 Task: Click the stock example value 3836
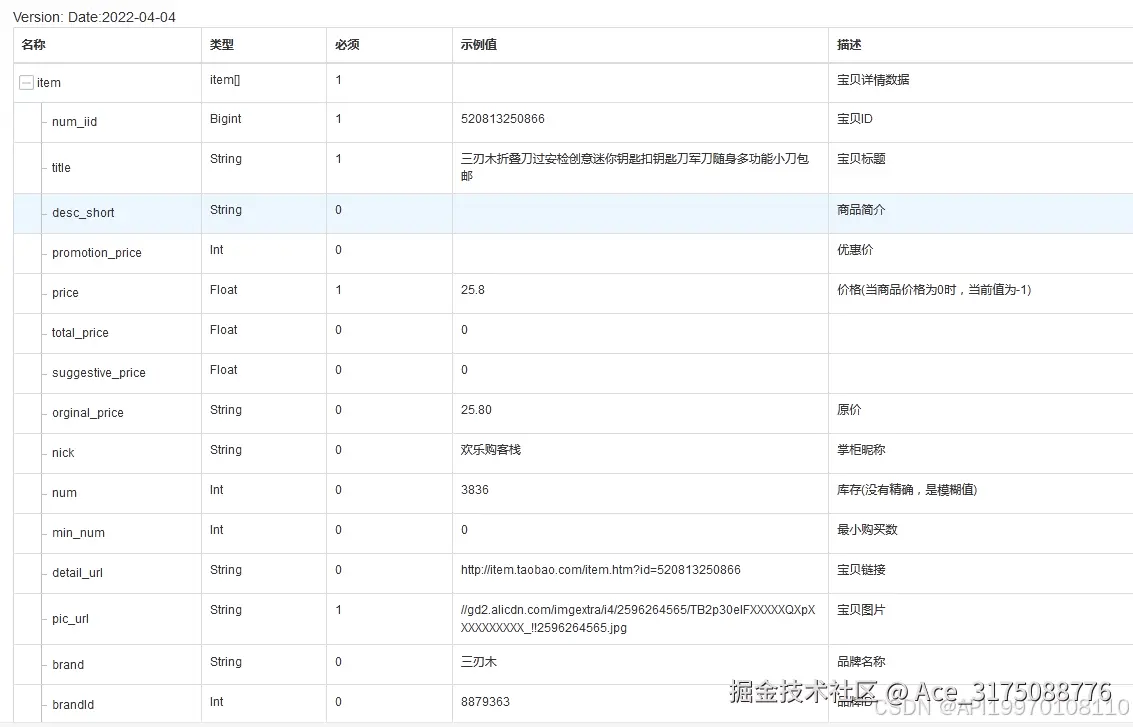(x=475, y=490)
